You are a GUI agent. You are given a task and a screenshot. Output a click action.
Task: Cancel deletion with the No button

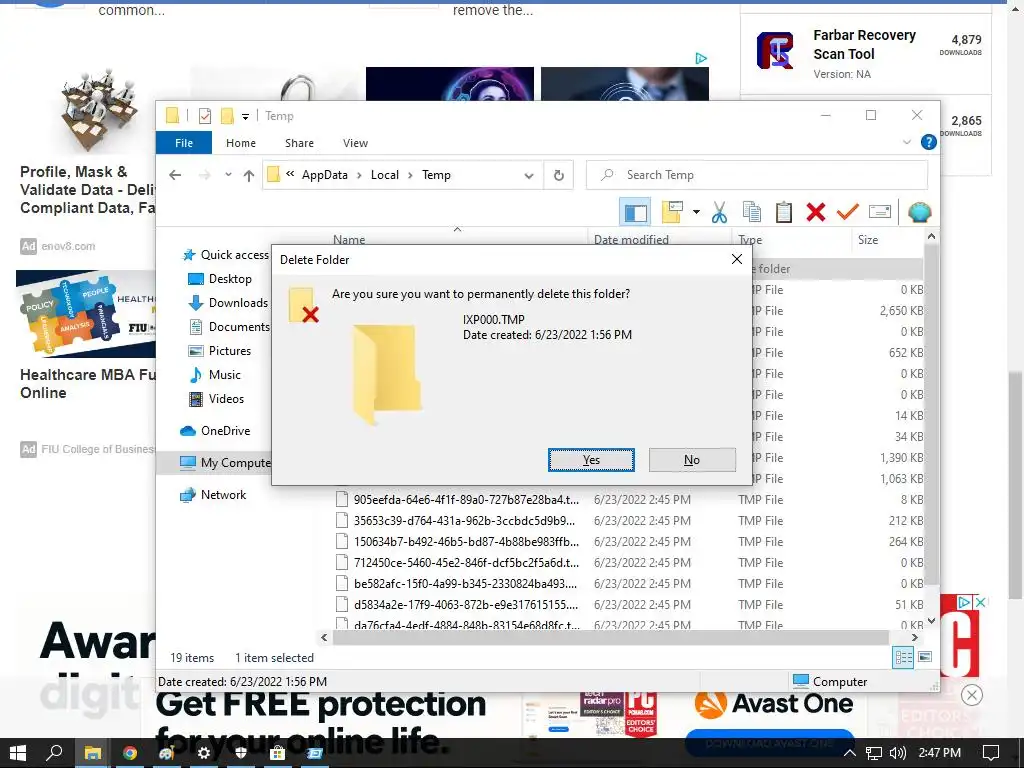point(692,460)
